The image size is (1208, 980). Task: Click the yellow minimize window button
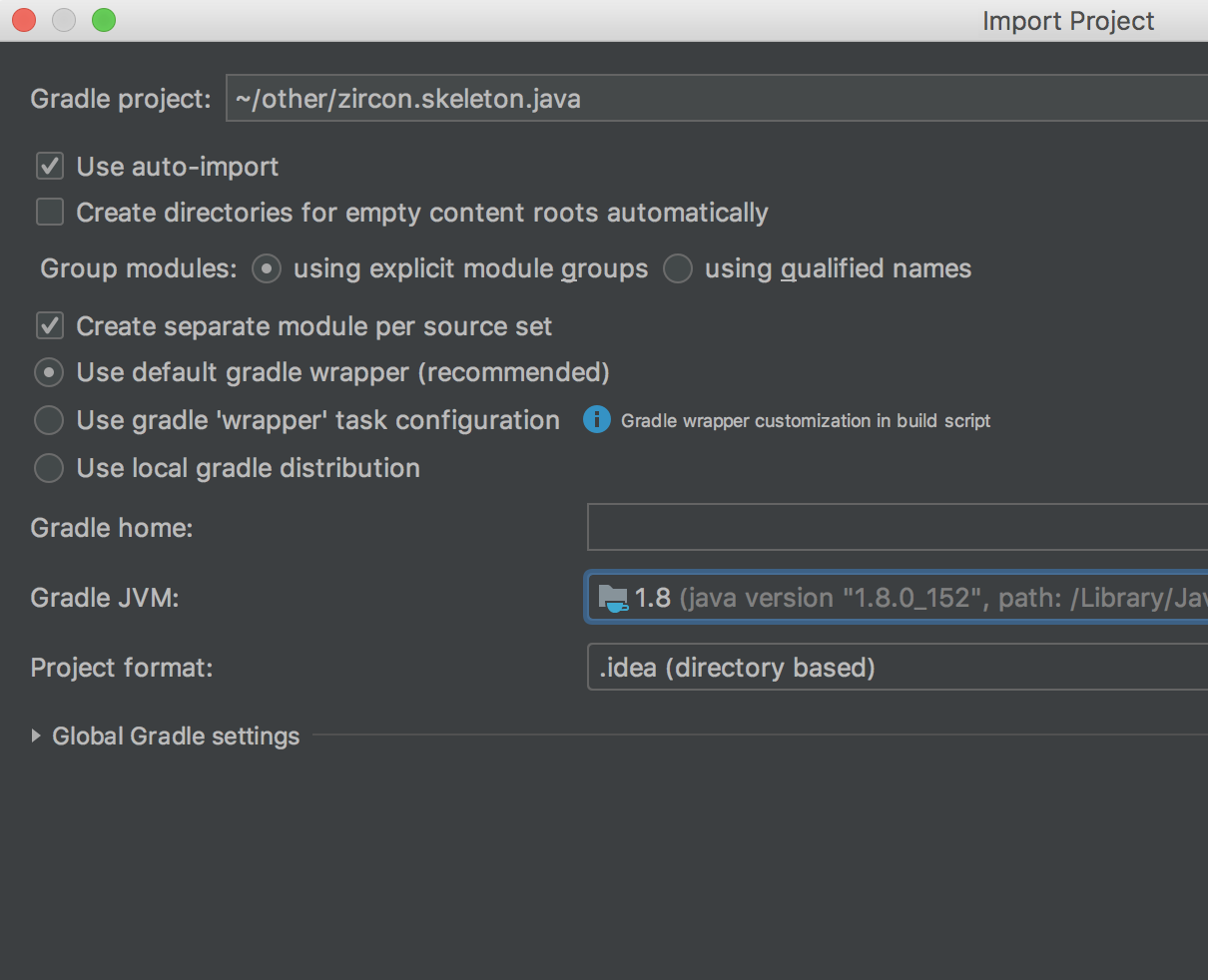pos(64,20)
